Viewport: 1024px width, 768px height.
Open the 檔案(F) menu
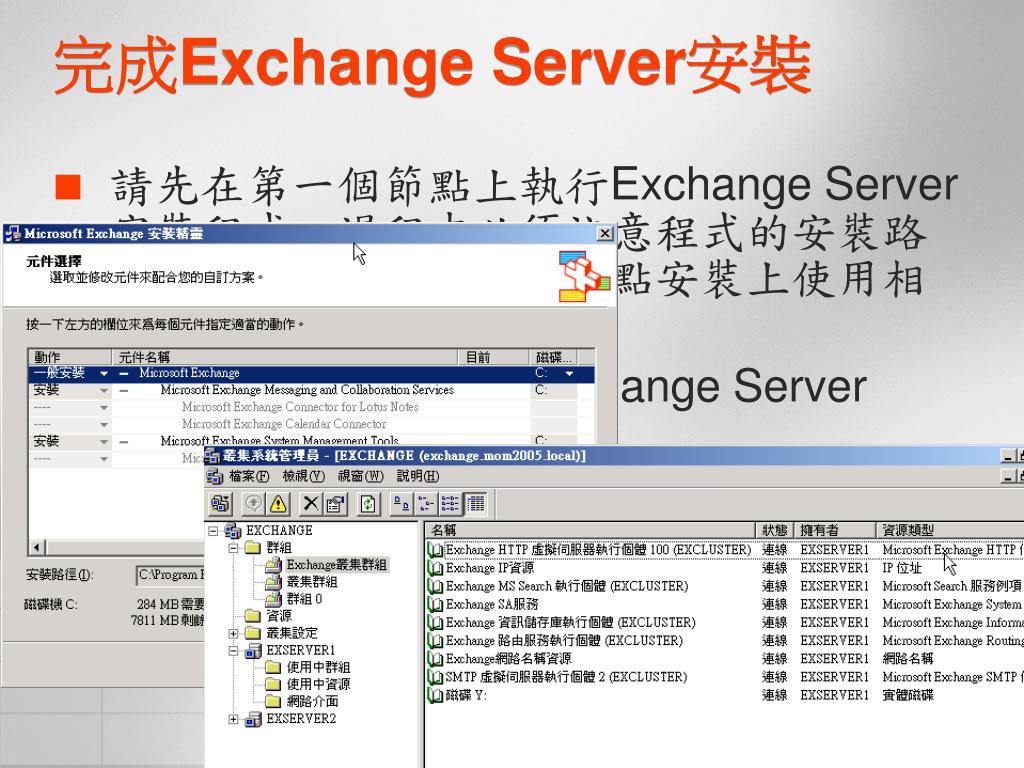pos(249,476)
